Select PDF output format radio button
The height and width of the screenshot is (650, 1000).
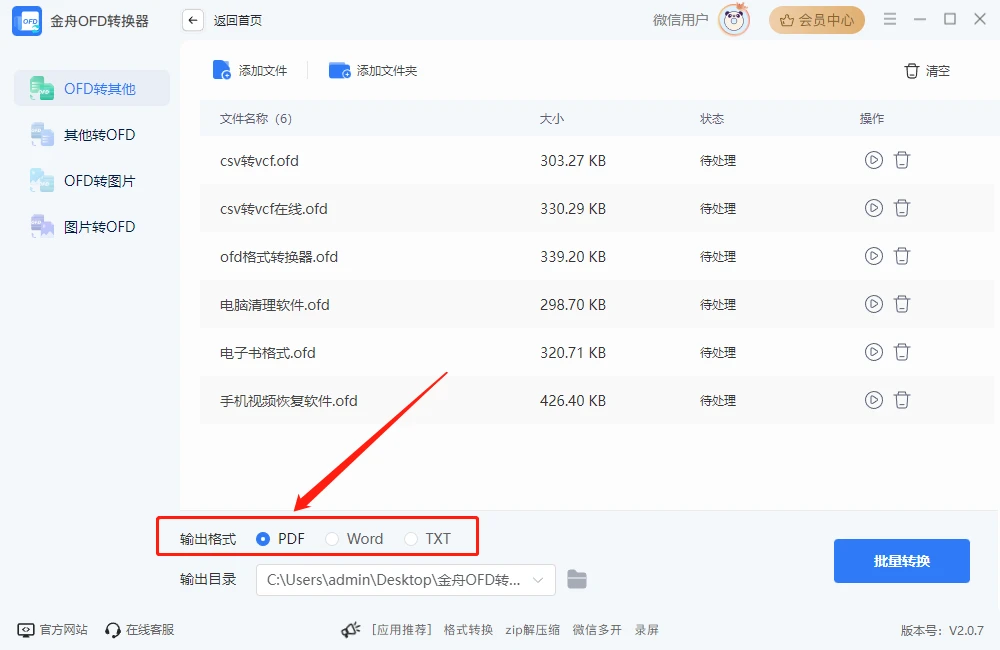point(262,539)
